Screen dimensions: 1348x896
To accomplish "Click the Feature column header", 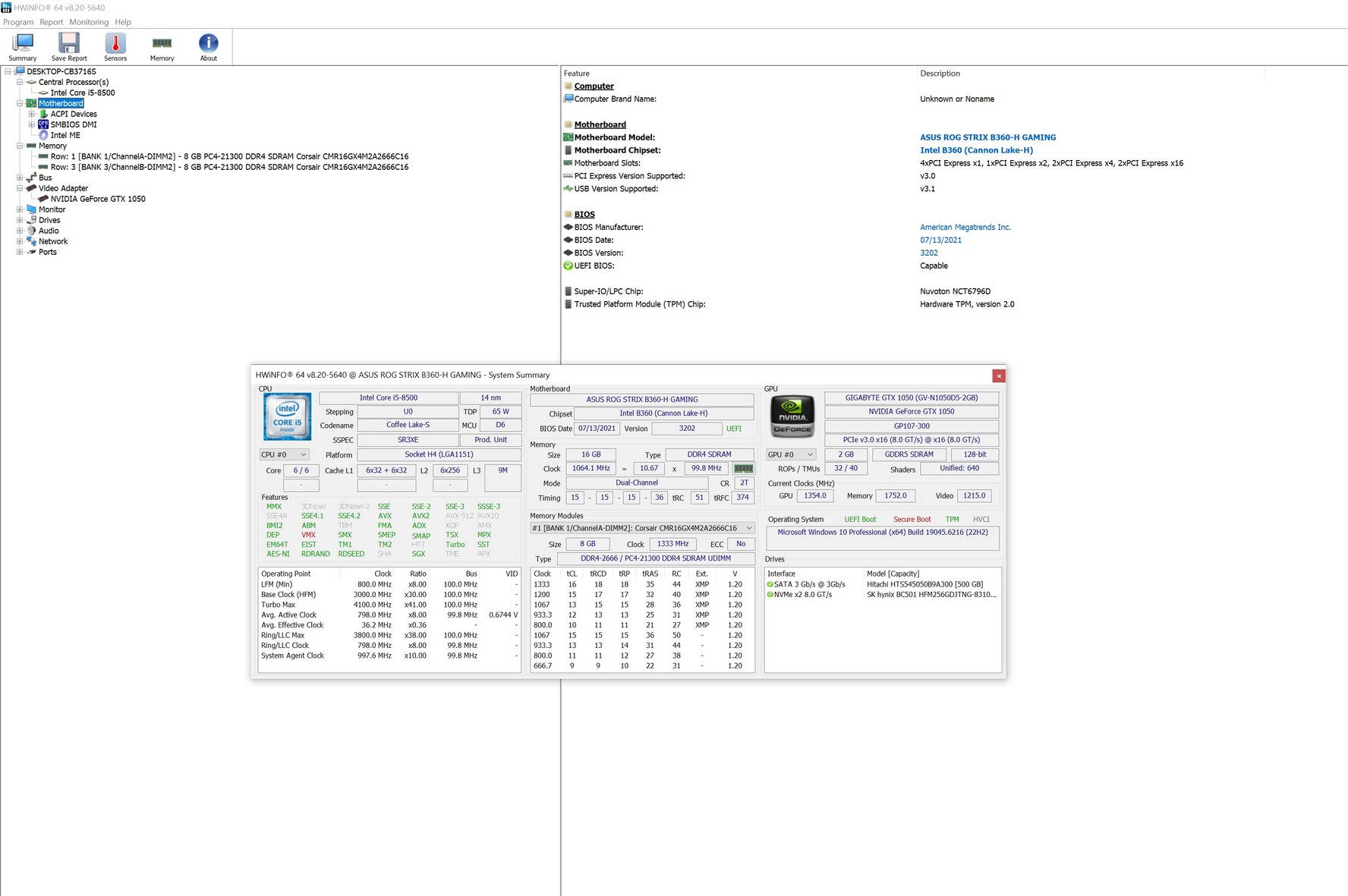I will pos(577,74).
